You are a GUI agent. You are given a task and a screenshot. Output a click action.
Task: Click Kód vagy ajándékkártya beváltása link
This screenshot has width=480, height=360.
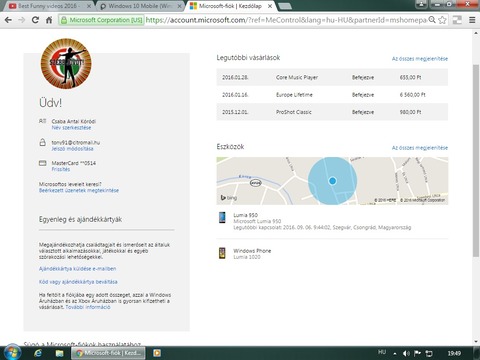point(78,282)
